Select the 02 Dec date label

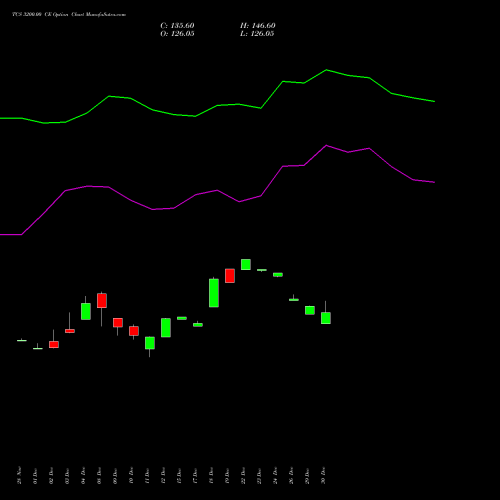click(x=51, y=475)
